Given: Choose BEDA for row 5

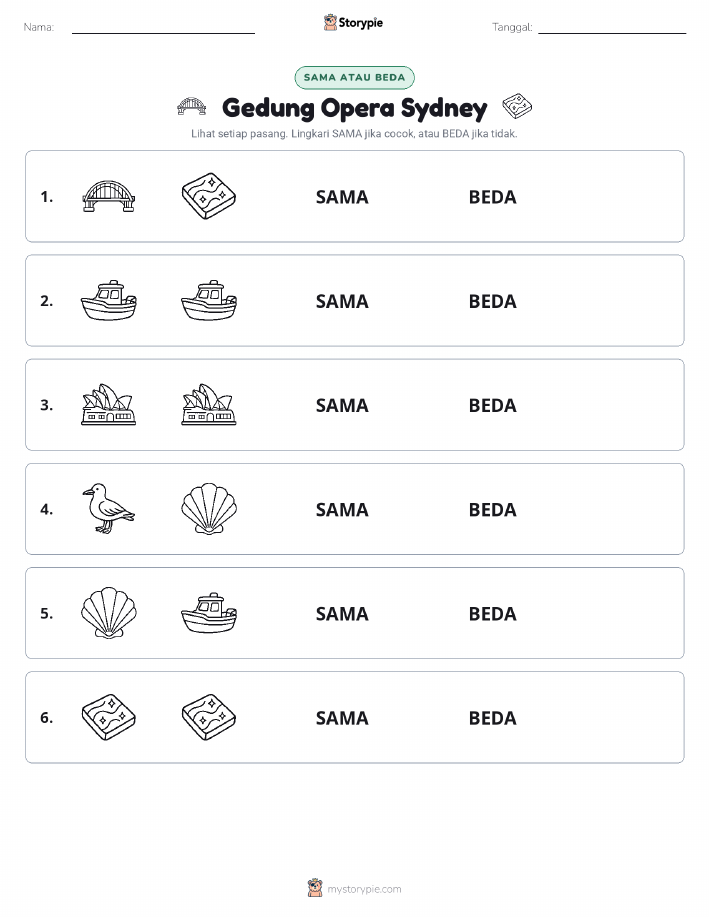Looking at the screenshot, I should [x=493, y=613].
